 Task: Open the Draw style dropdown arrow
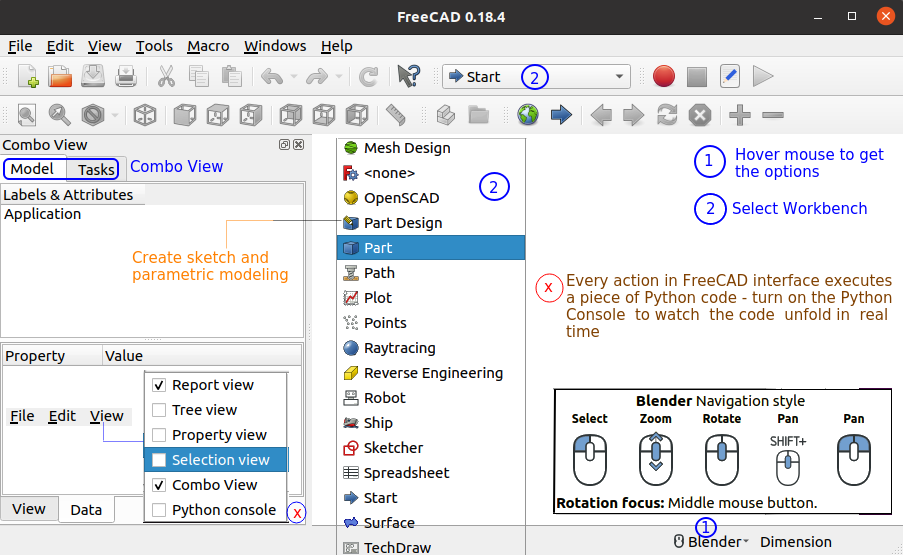115,116
